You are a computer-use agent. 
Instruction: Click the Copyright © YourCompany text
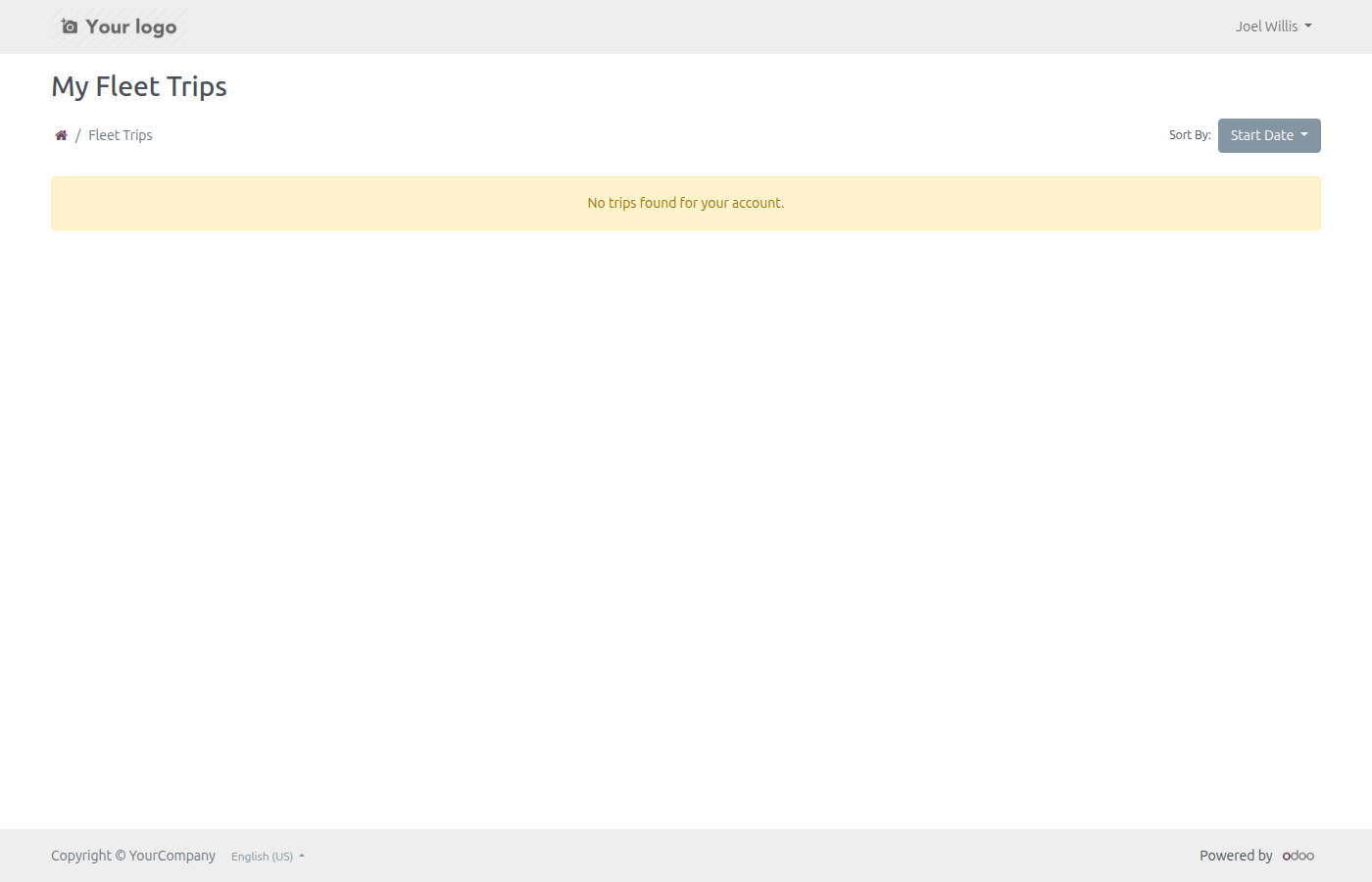tap(133, 856)
